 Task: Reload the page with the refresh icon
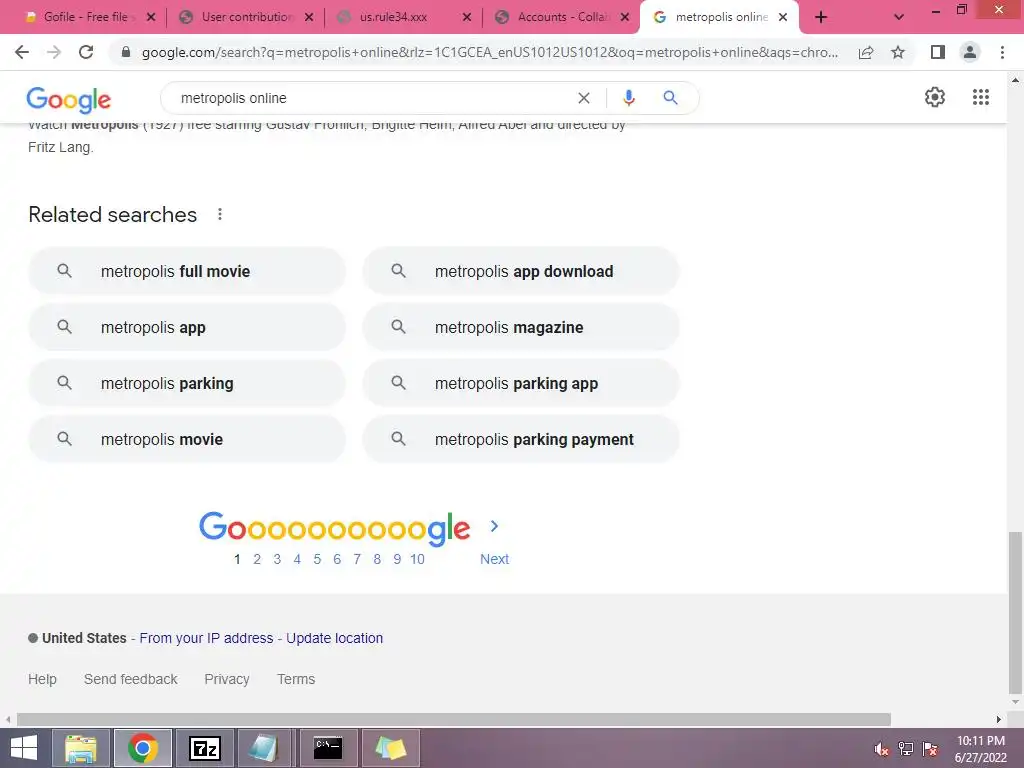point(86,52)
